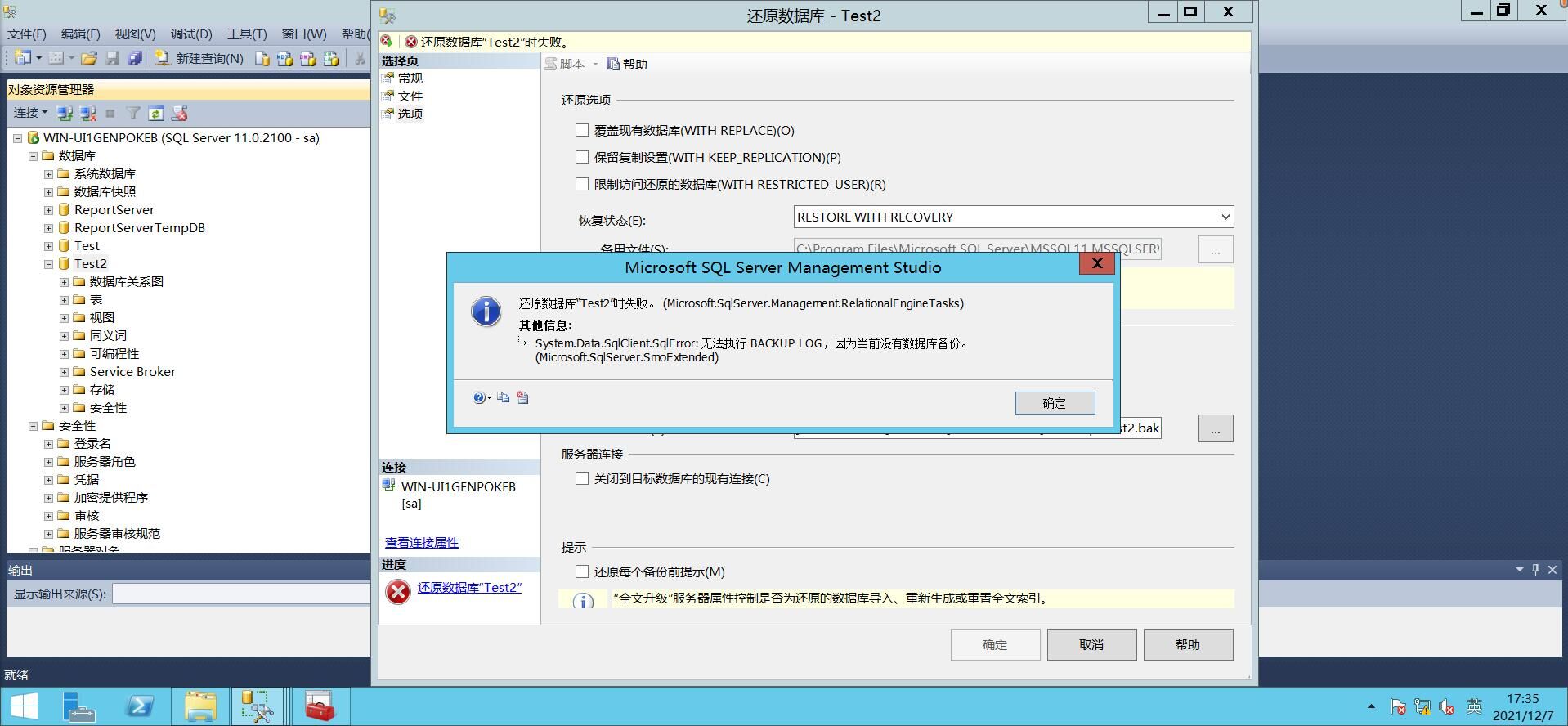Viewport: 1568px width, 726px height.
Task: Check 限制访问还原的数据库(WITH RESTRICTED_USER)
Action: [582, 184]
